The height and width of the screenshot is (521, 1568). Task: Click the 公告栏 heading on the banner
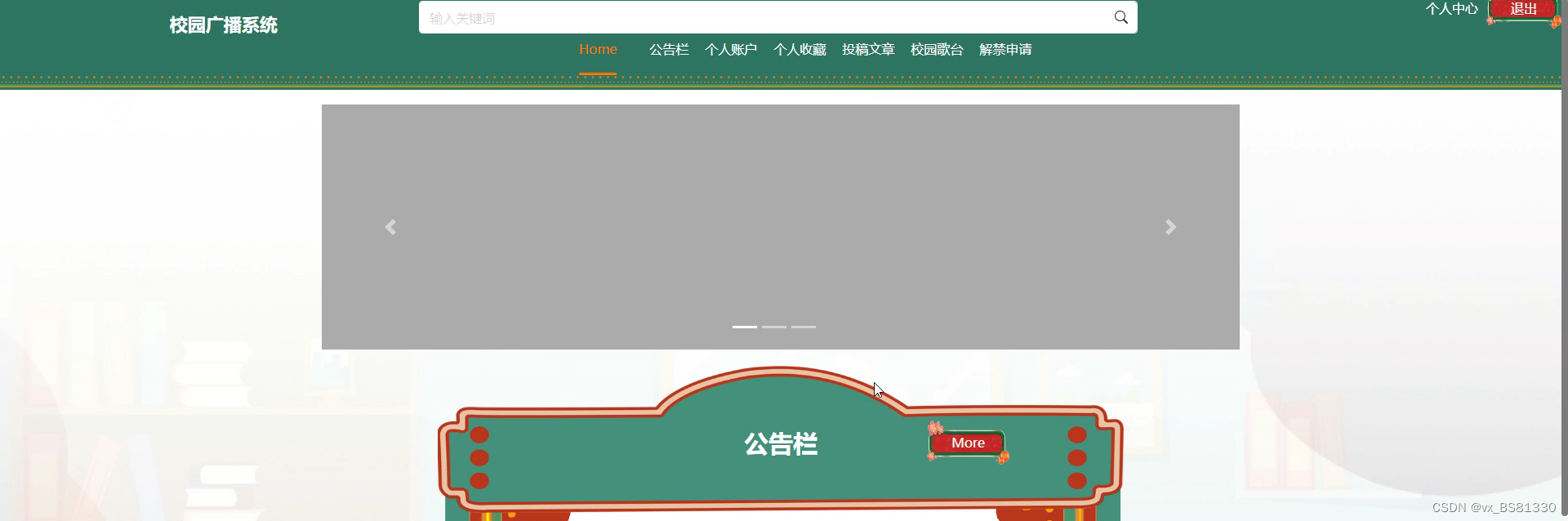780,444
